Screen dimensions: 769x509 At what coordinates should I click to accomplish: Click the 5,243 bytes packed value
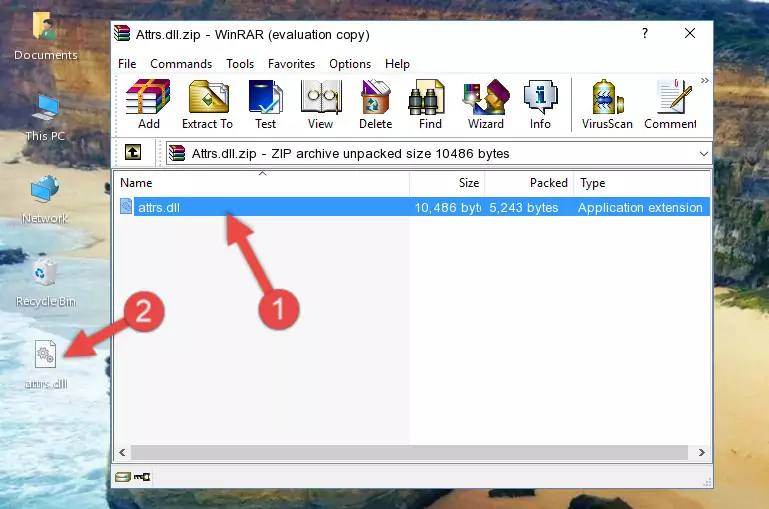524,207
